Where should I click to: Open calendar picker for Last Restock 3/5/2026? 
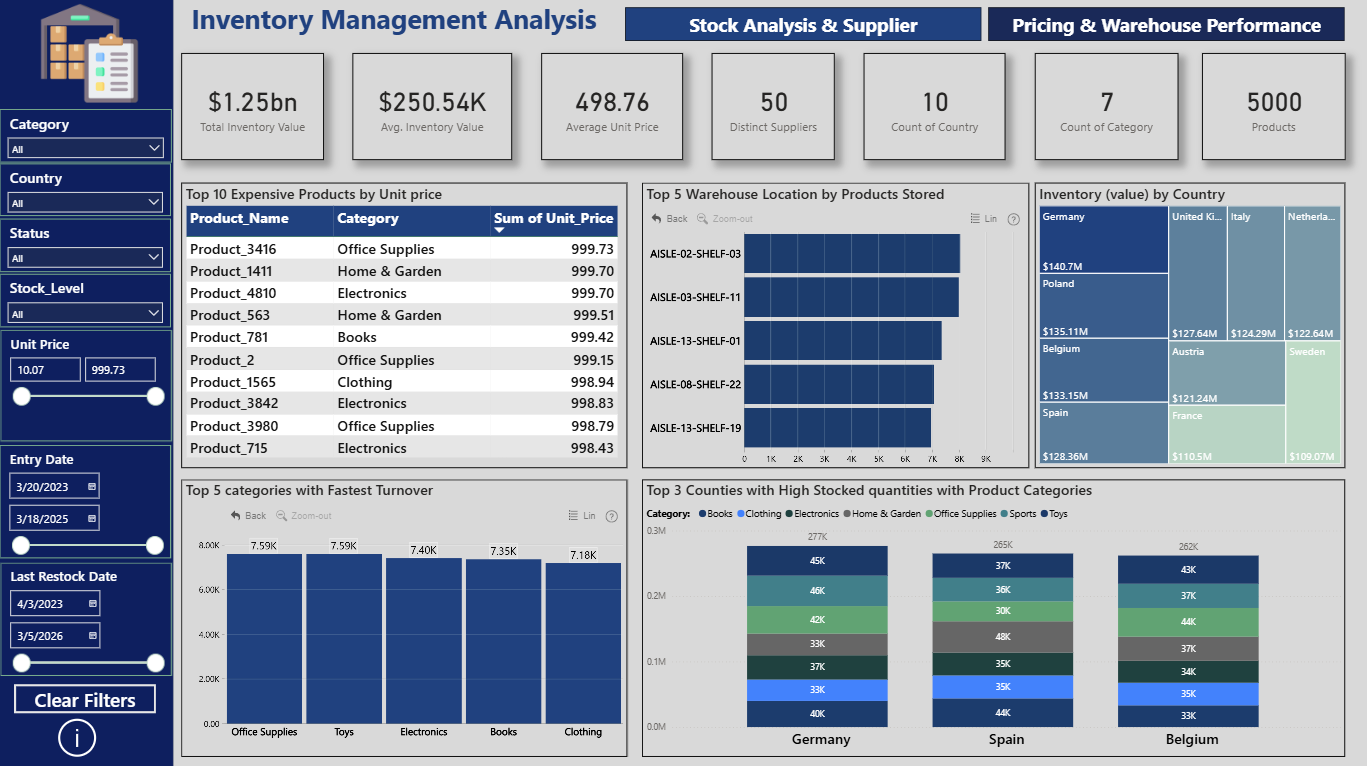[92, 636]
